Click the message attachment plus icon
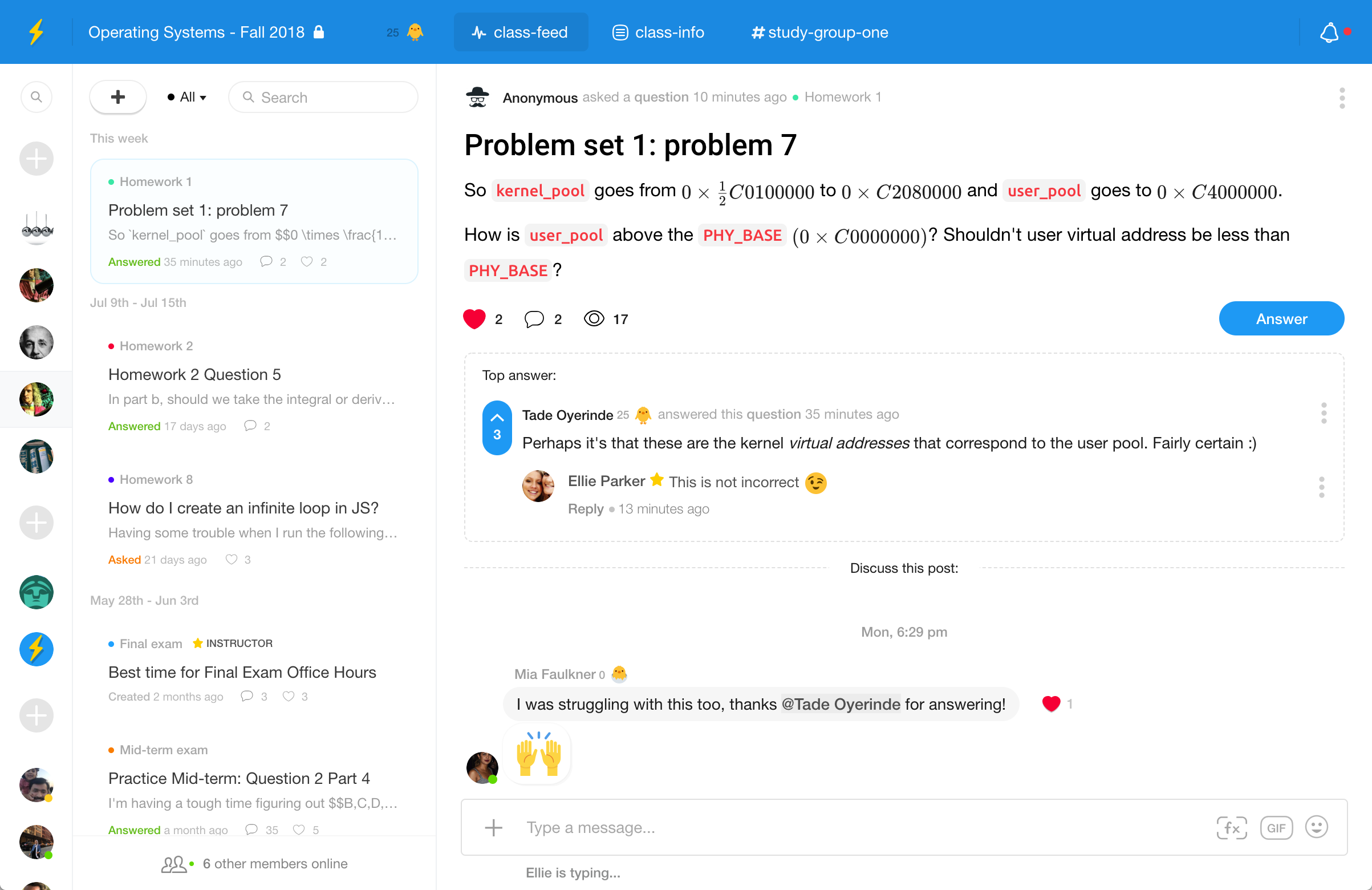The image size is (1372, 890). click(x=493, y=827)
